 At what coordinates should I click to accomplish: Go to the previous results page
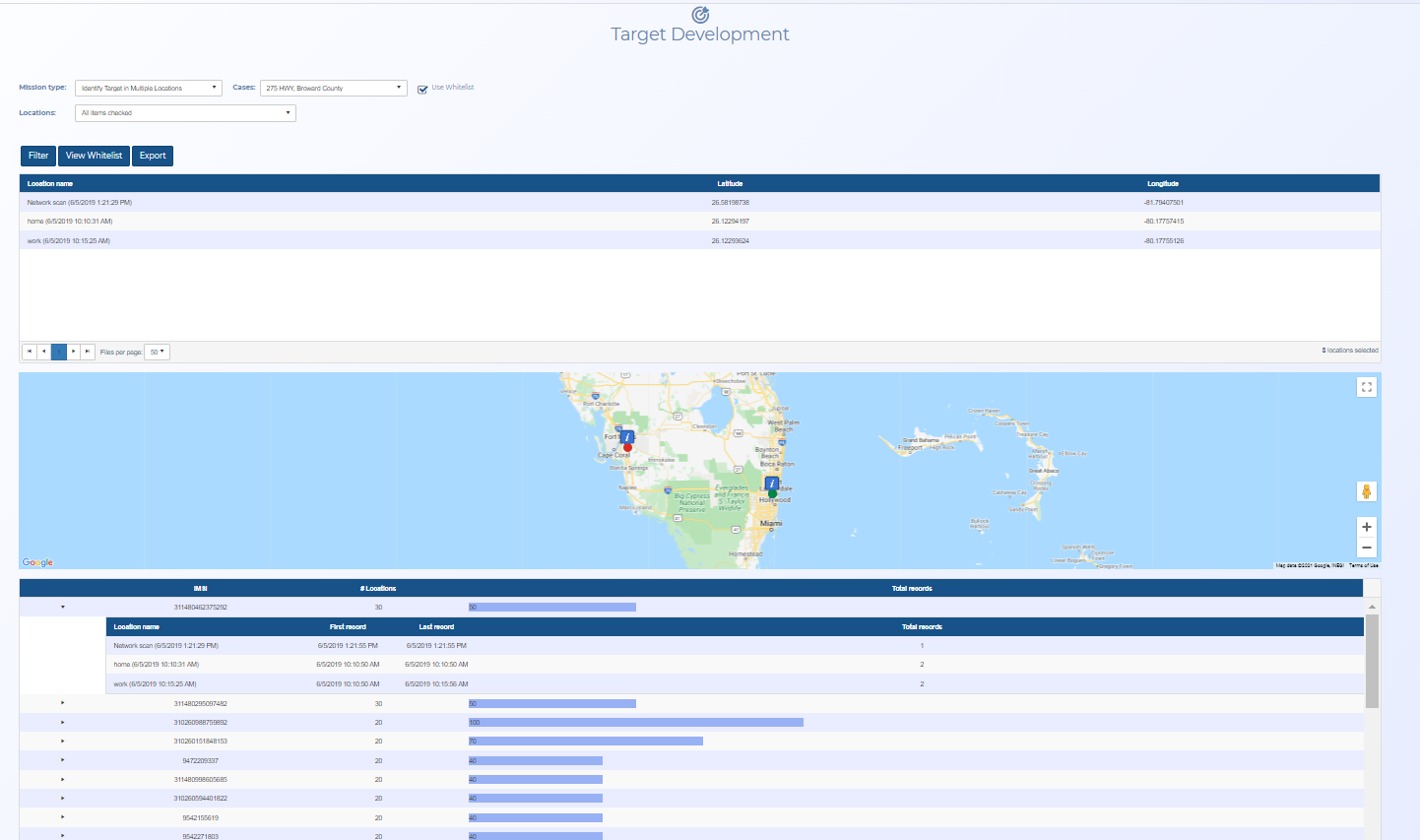pos(44,352)
